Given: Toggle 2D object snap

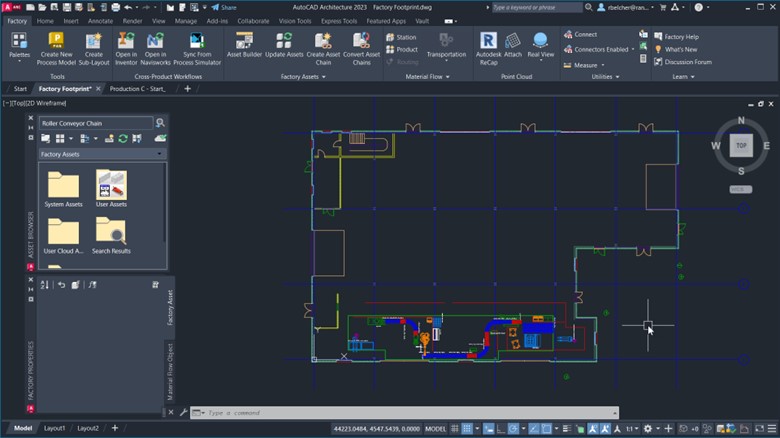Looking at the screenshot, I should pos(546,429).
